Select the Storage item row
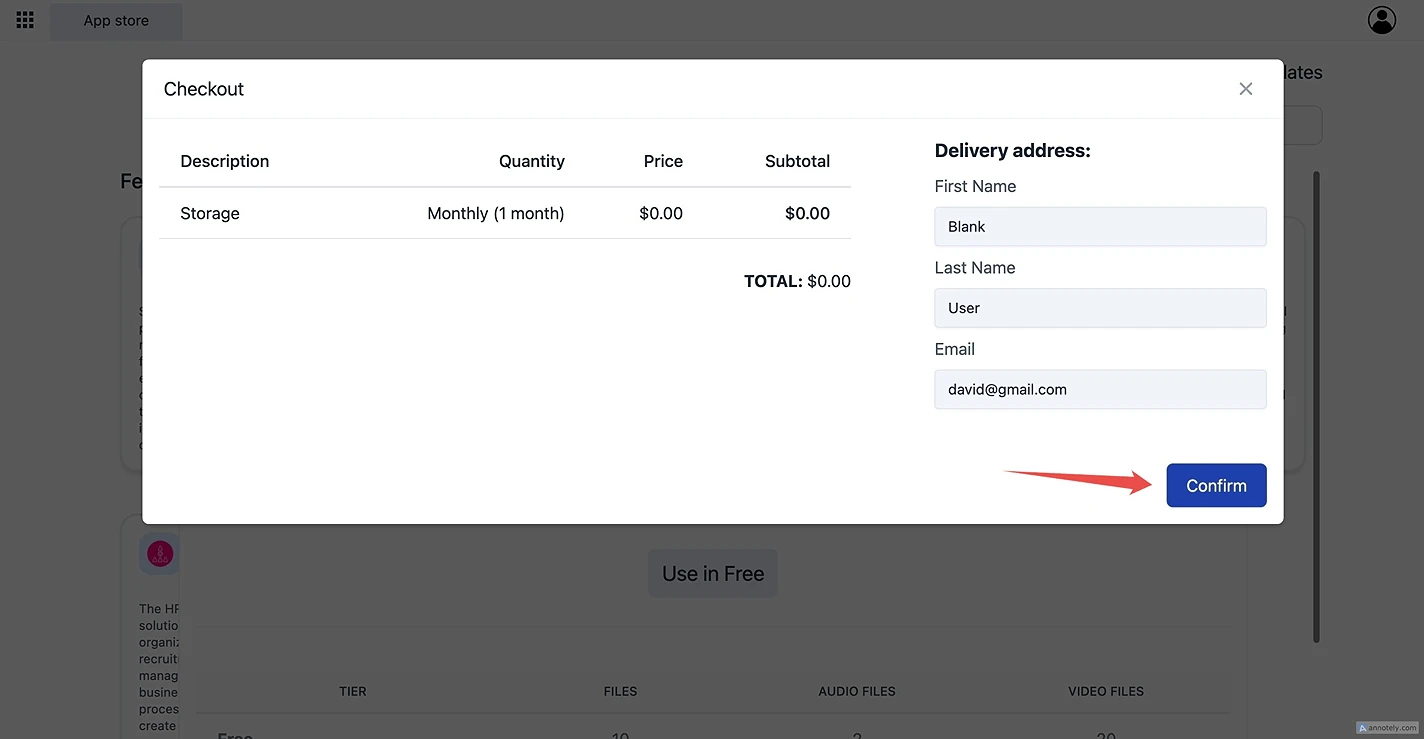Image resolution: width=1424 pixels, height=739 pixels. 210,214
